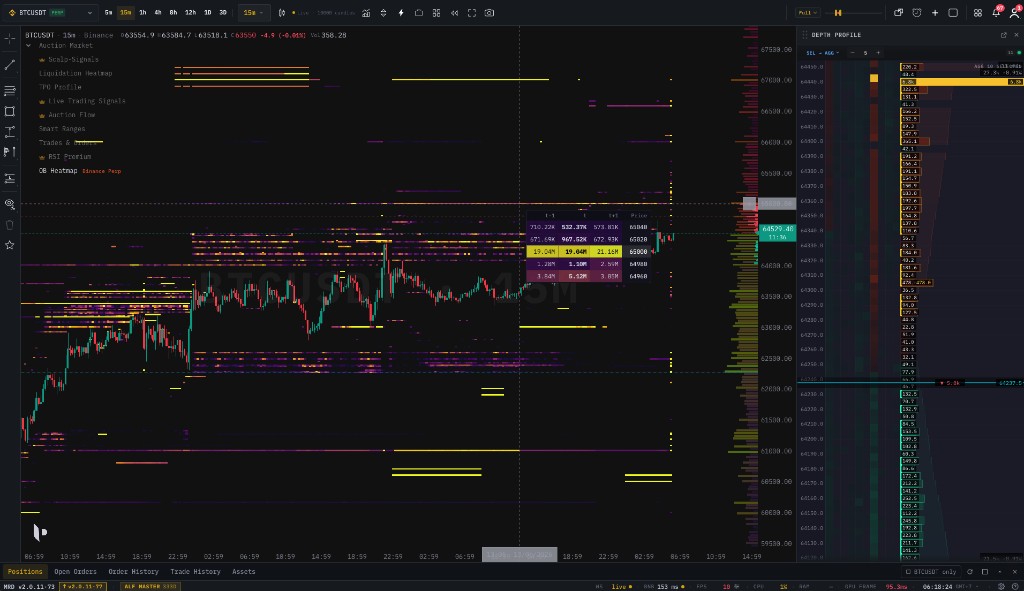Select the rectangle shape tool
1024x591 pixels.
(x=10, y=112)
